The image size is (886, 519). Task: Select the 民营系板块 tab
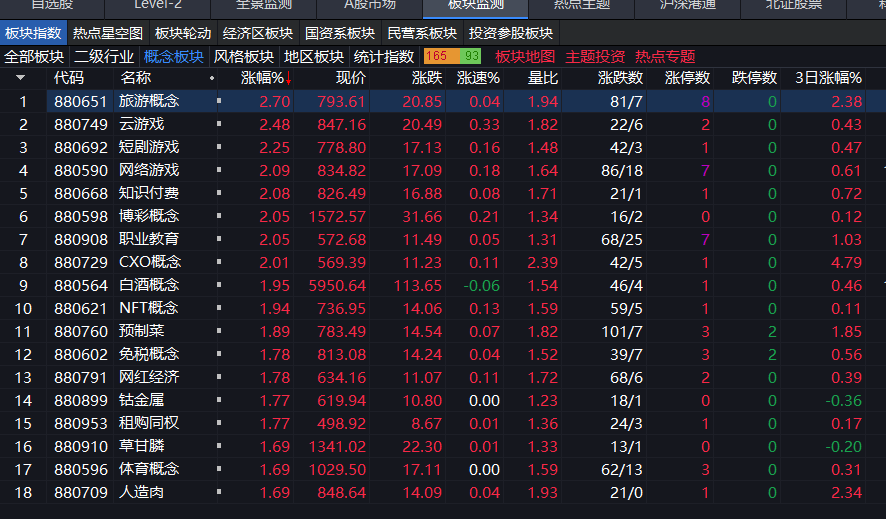pos(422,33)
